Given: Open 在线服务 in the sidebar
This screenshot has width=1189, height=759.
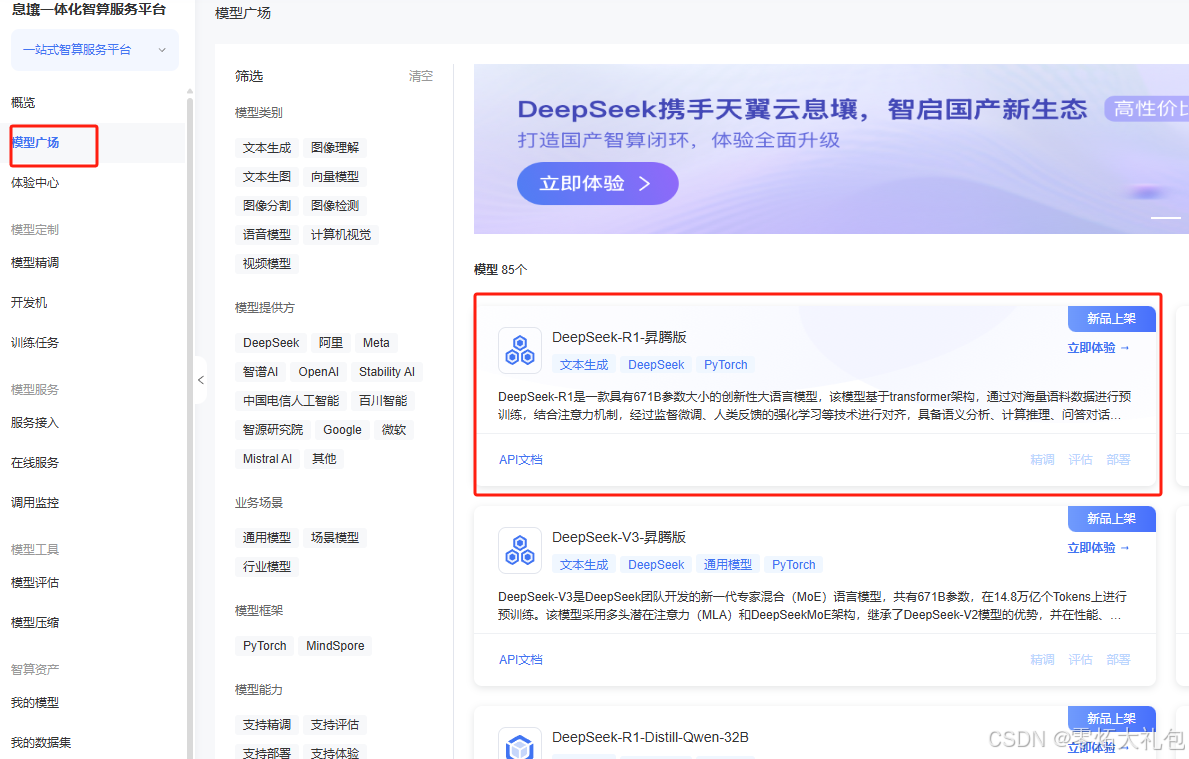Looking at the screenshot, I should pos(35,463).
